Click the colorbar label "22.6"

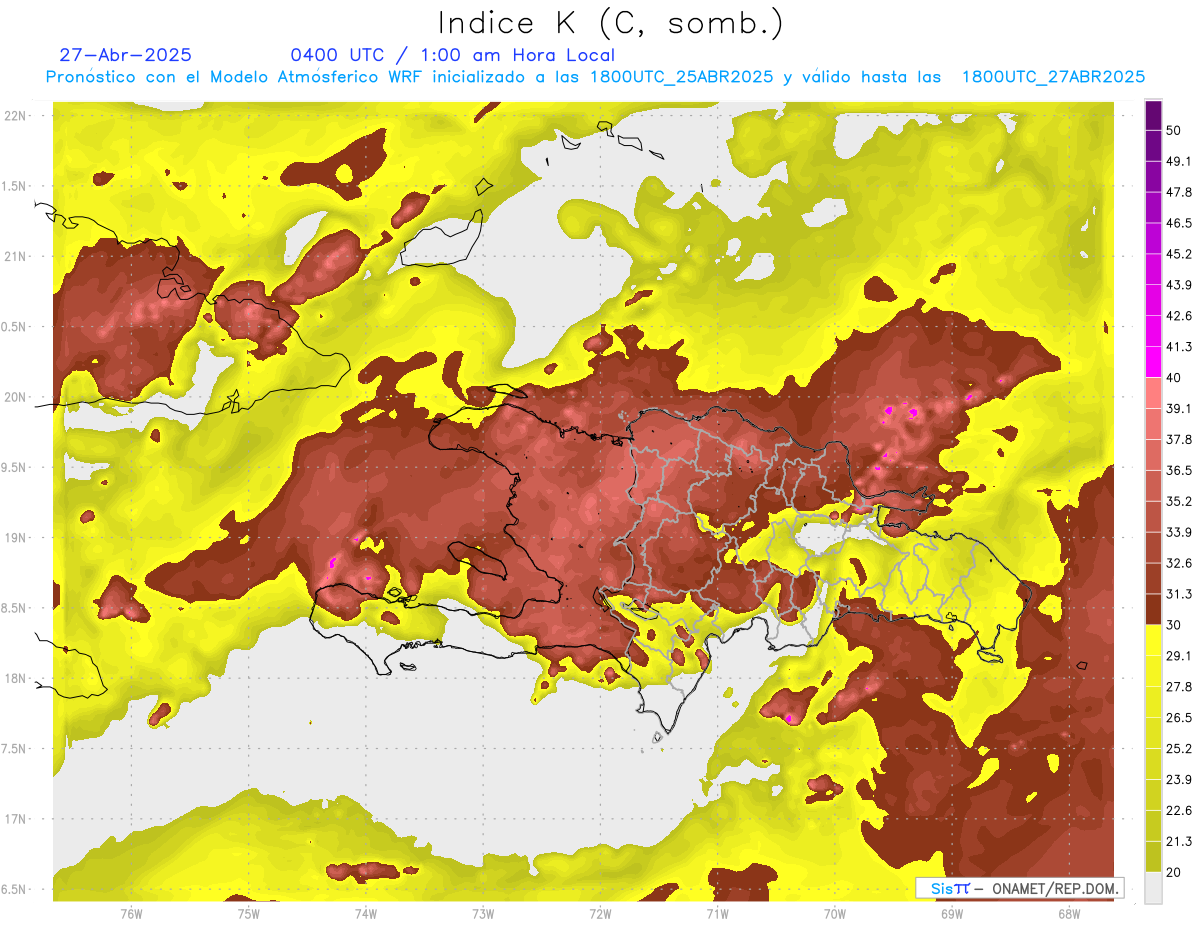pos(1179,811)
